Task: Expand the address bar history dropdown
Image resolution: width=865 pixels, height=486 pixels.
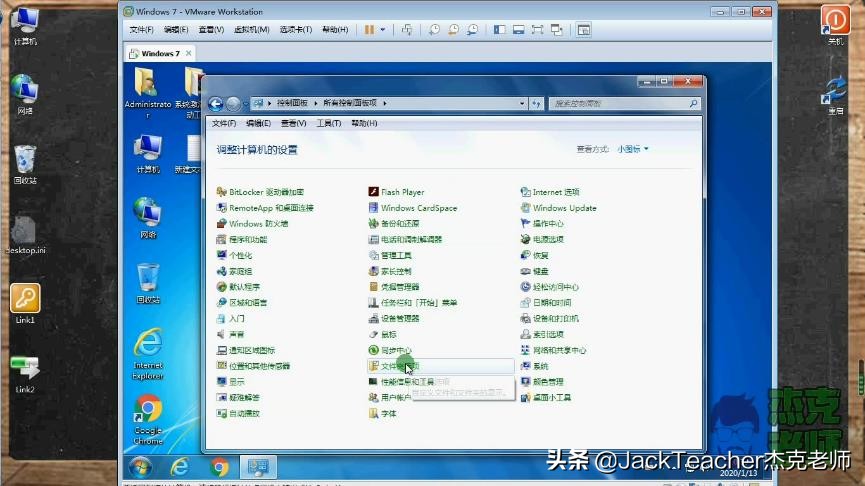Action: tap(521, 103)
